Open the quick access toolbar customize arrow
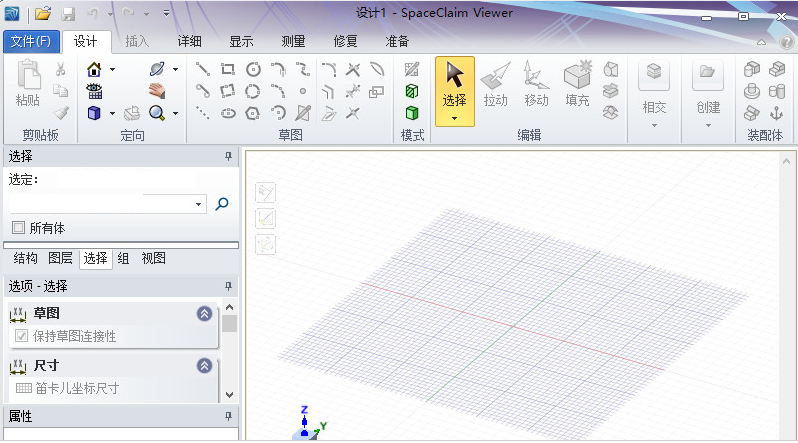Viewport: 798px width, 443px height. click(166, 13)
